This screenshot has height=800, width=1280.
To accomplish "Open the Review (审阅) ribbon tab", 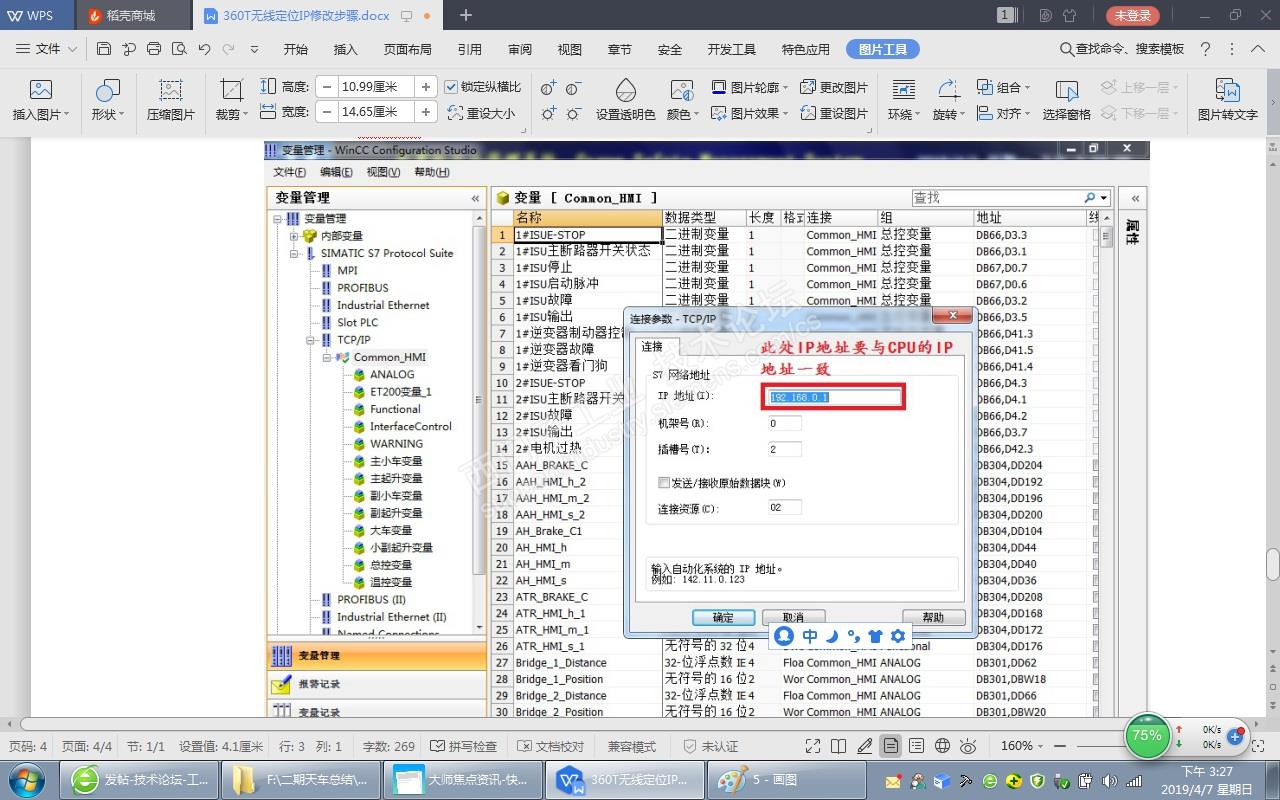I will pyautogui.click(x=520, y=49).
